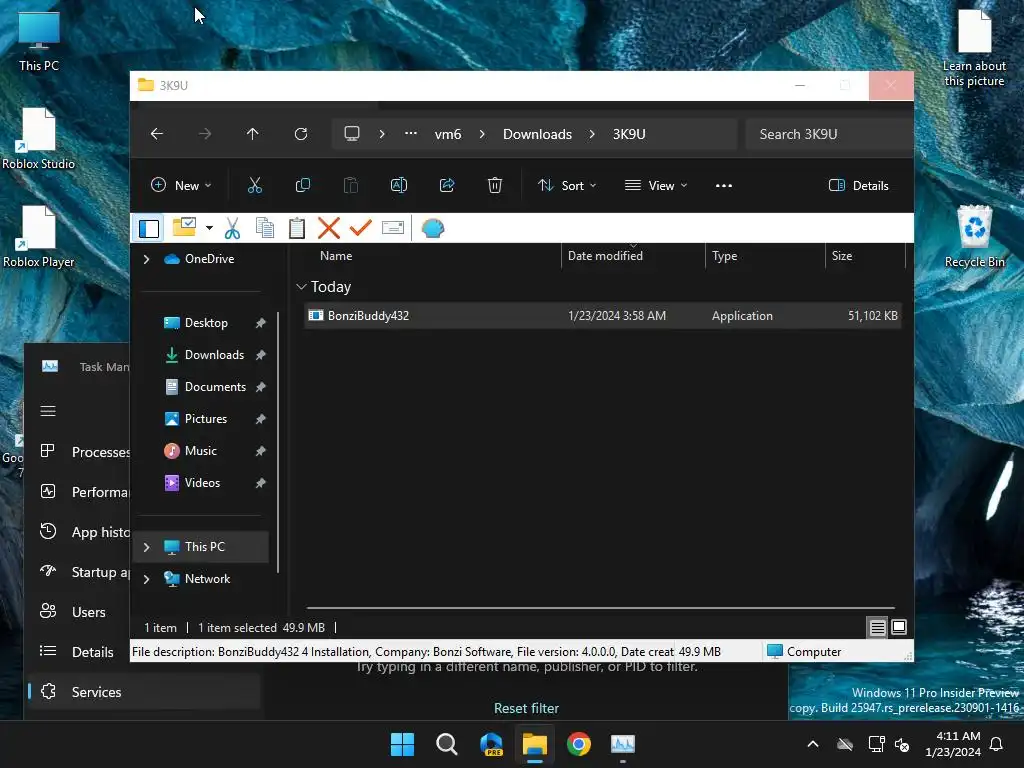
Task: Click the classic toolbar copy pages icon
Action: [264, 228]
